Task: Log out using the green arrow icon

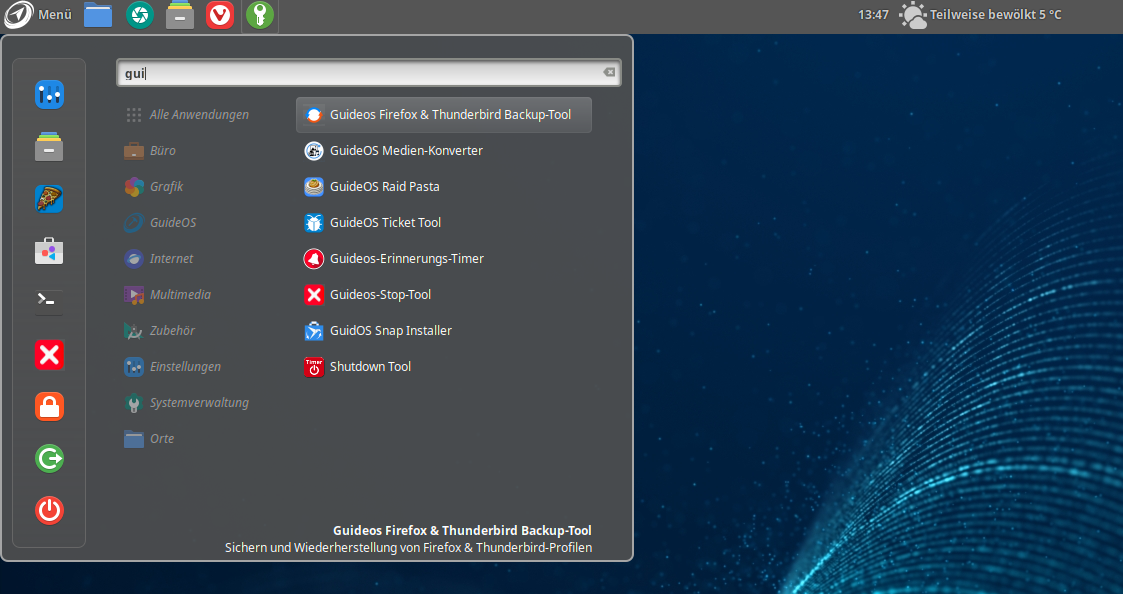Action: coord(49,459)
